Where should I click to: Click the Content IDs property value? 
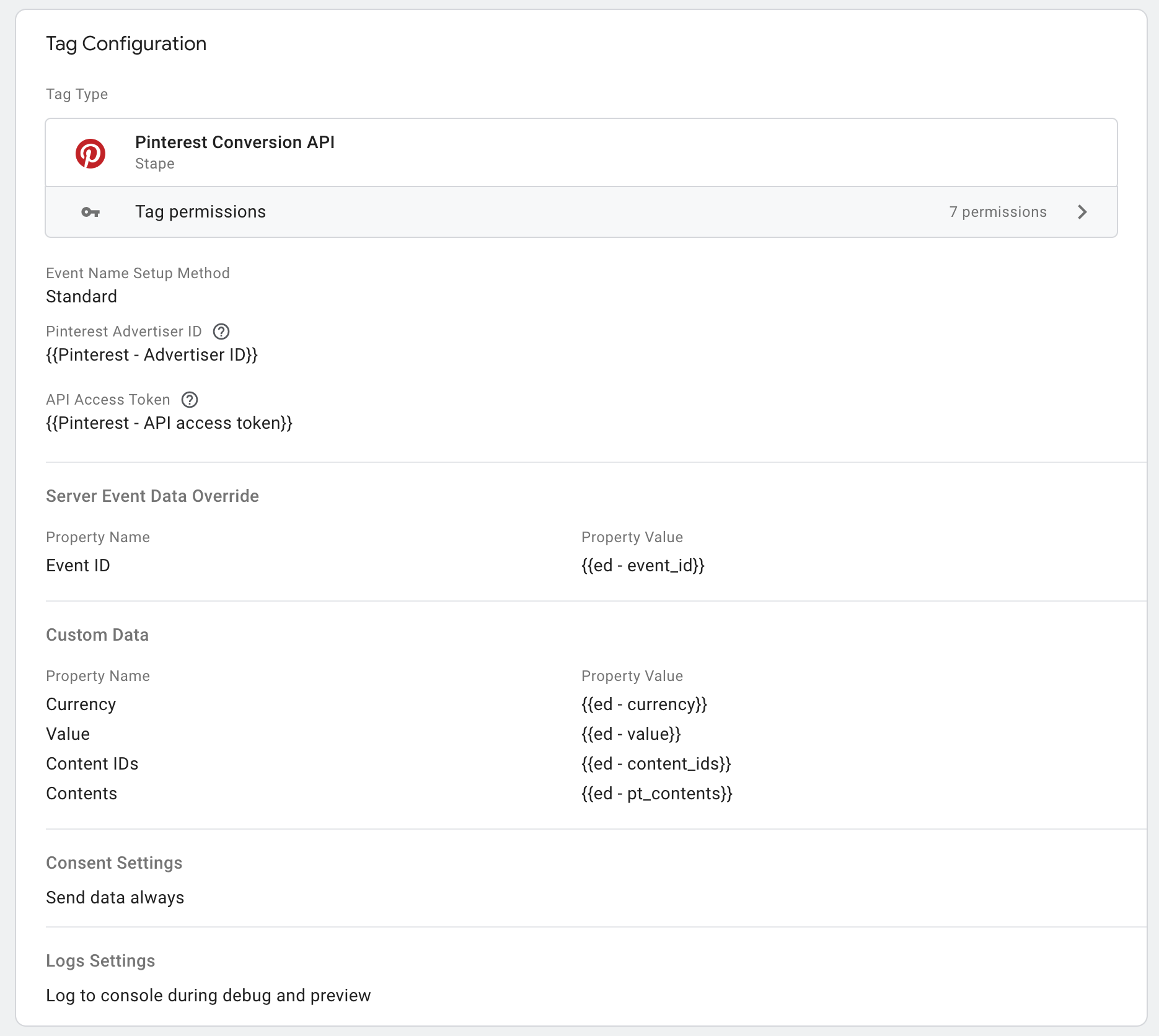[x=656, y=764]
